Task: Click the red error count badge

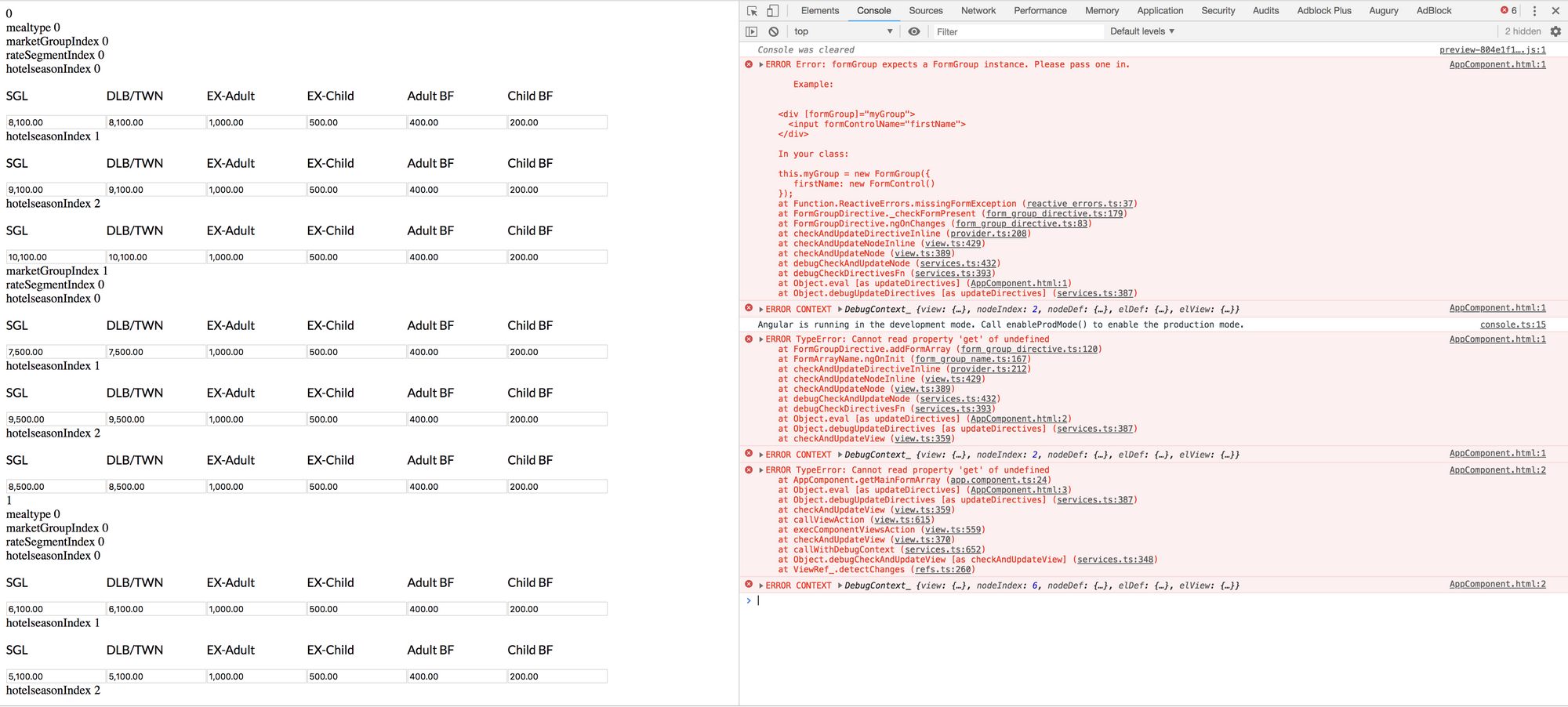Action: point(1508,11)
